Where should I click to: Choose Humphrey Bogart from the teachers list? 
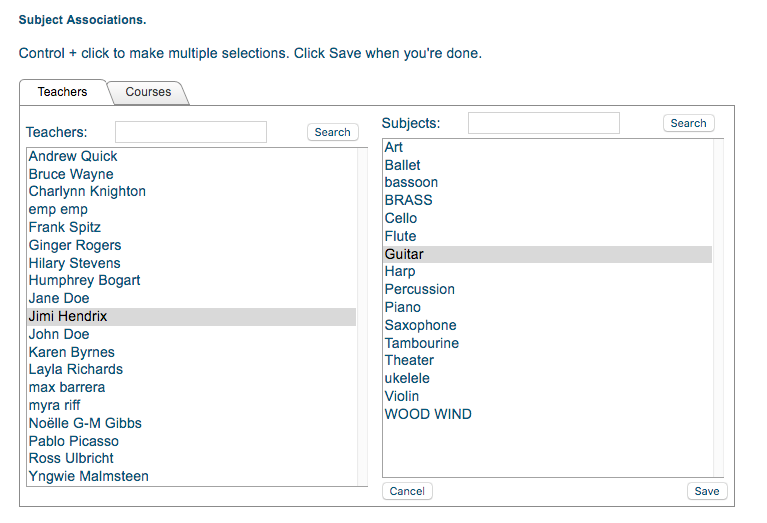point(84,281)
